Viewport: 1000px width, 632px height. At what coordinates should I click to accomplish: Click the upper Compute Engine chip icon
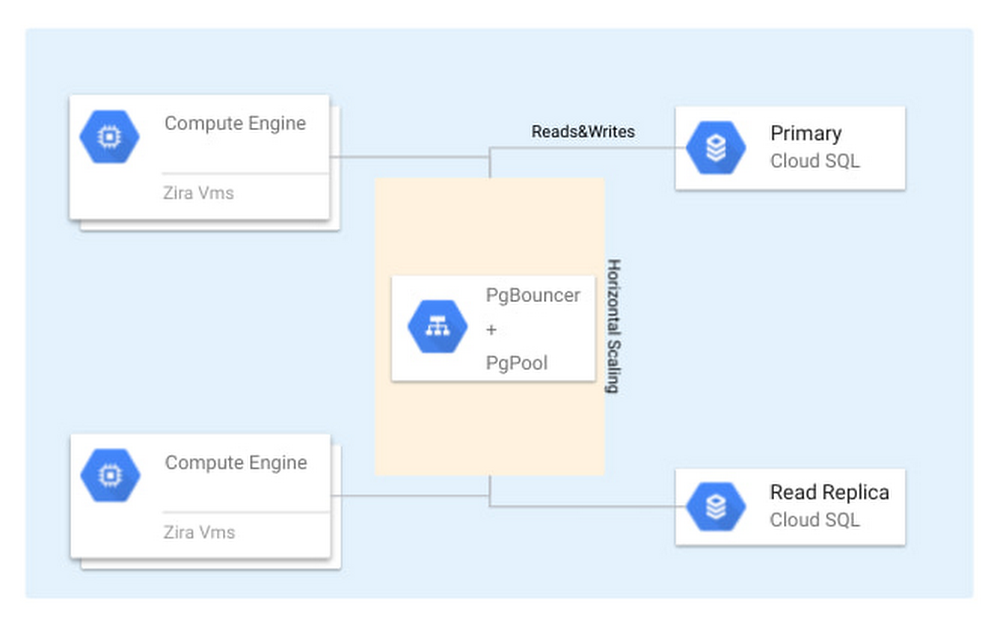click(x=110, y=136)
